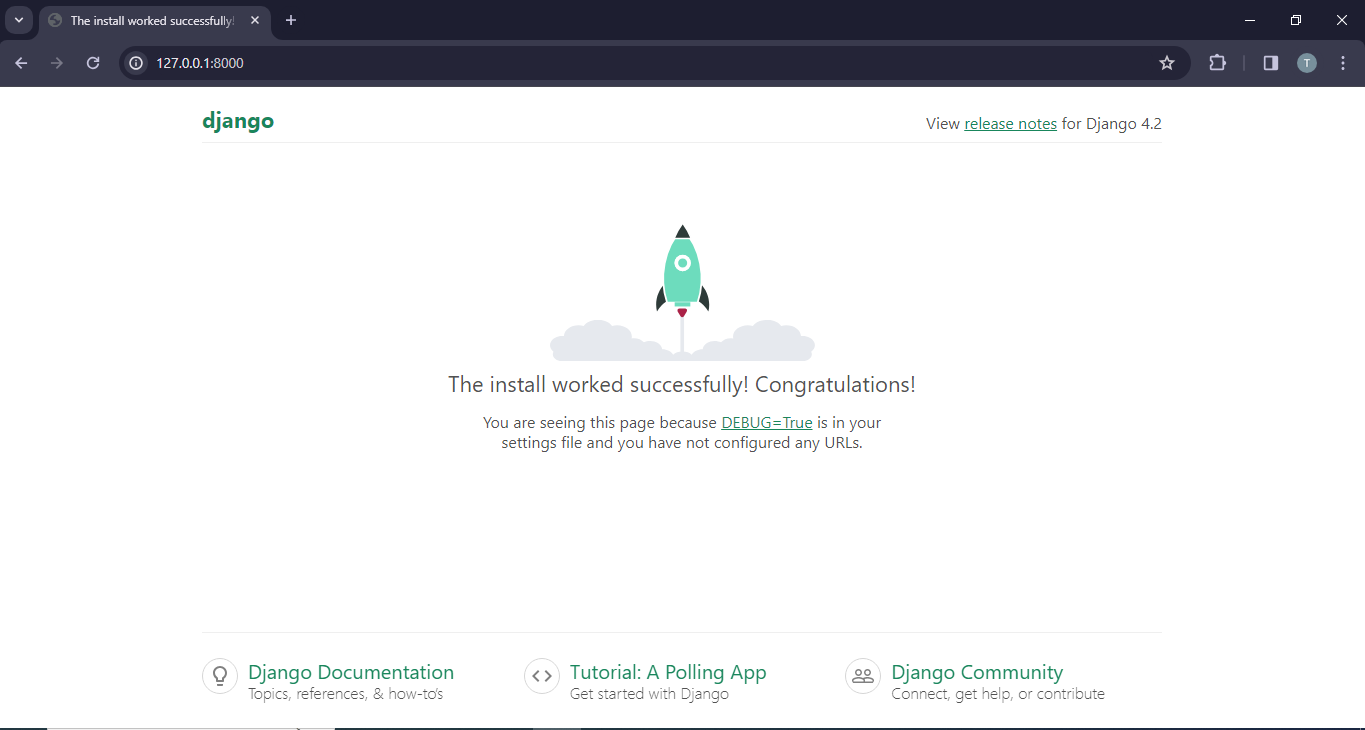The image size is (1365, 730).
Task: Open the release notes link
Action: click(x=1010, y=124)
